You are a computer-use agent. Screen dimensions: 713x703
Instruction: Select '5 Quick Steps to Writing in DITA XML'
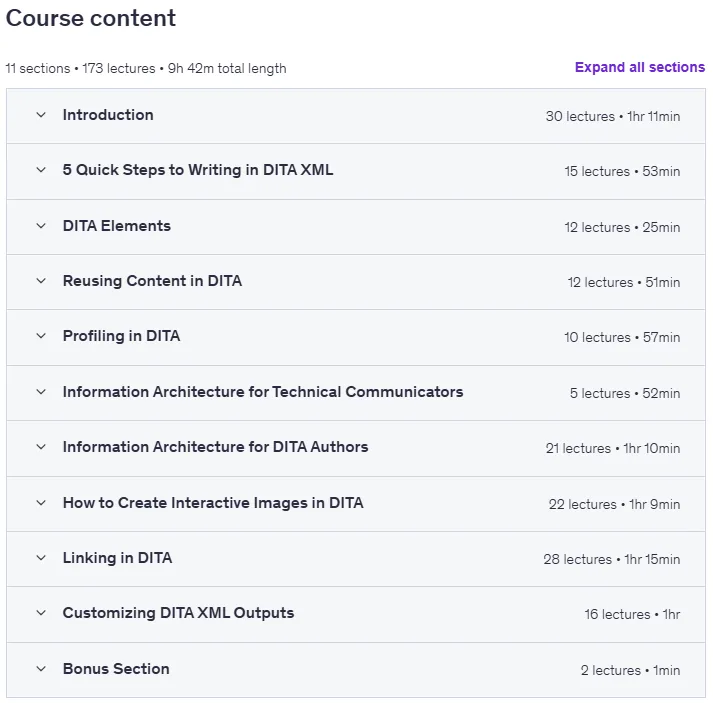[198, 170]
